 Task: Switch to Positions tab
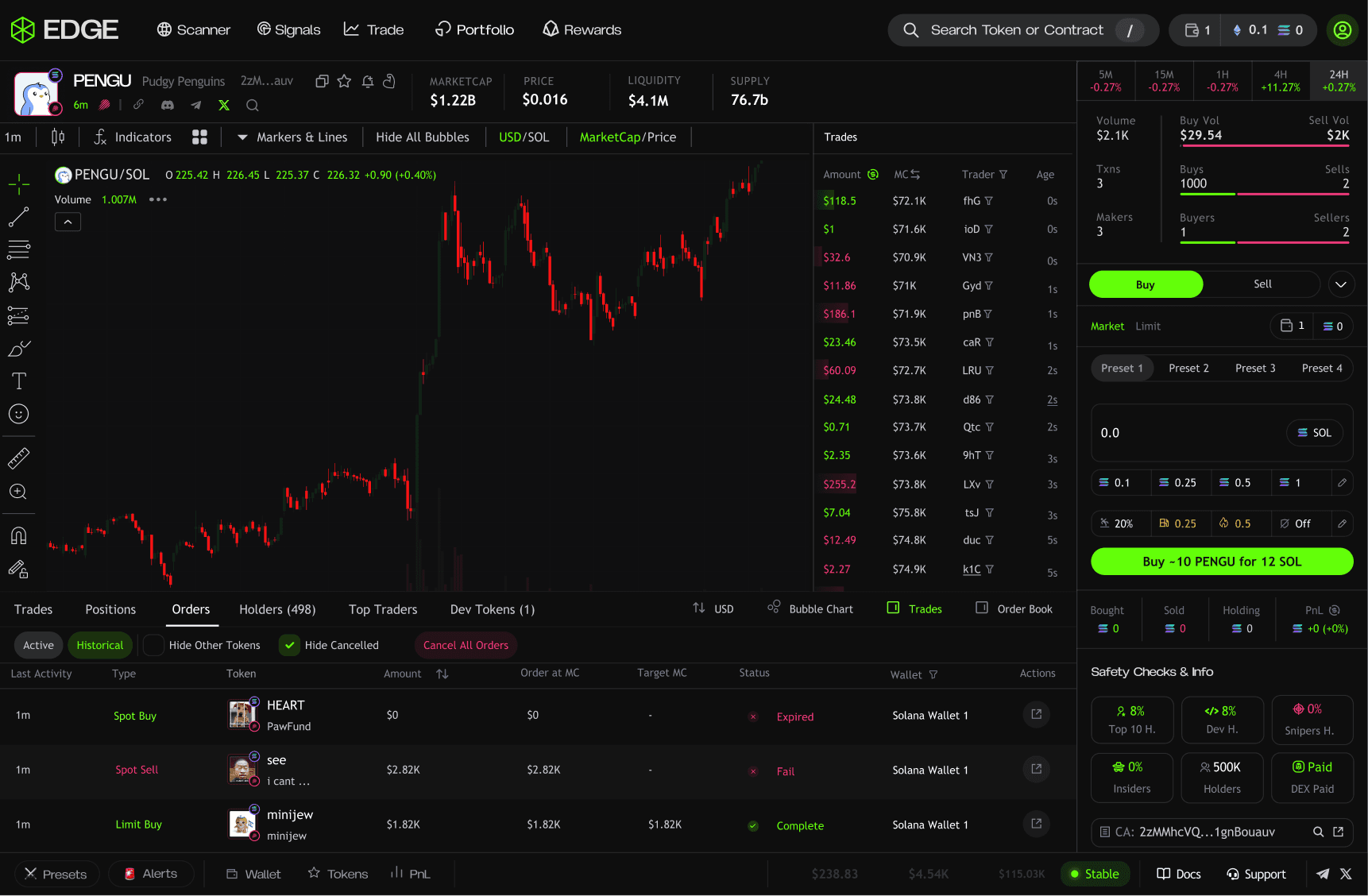pos(110,609)
